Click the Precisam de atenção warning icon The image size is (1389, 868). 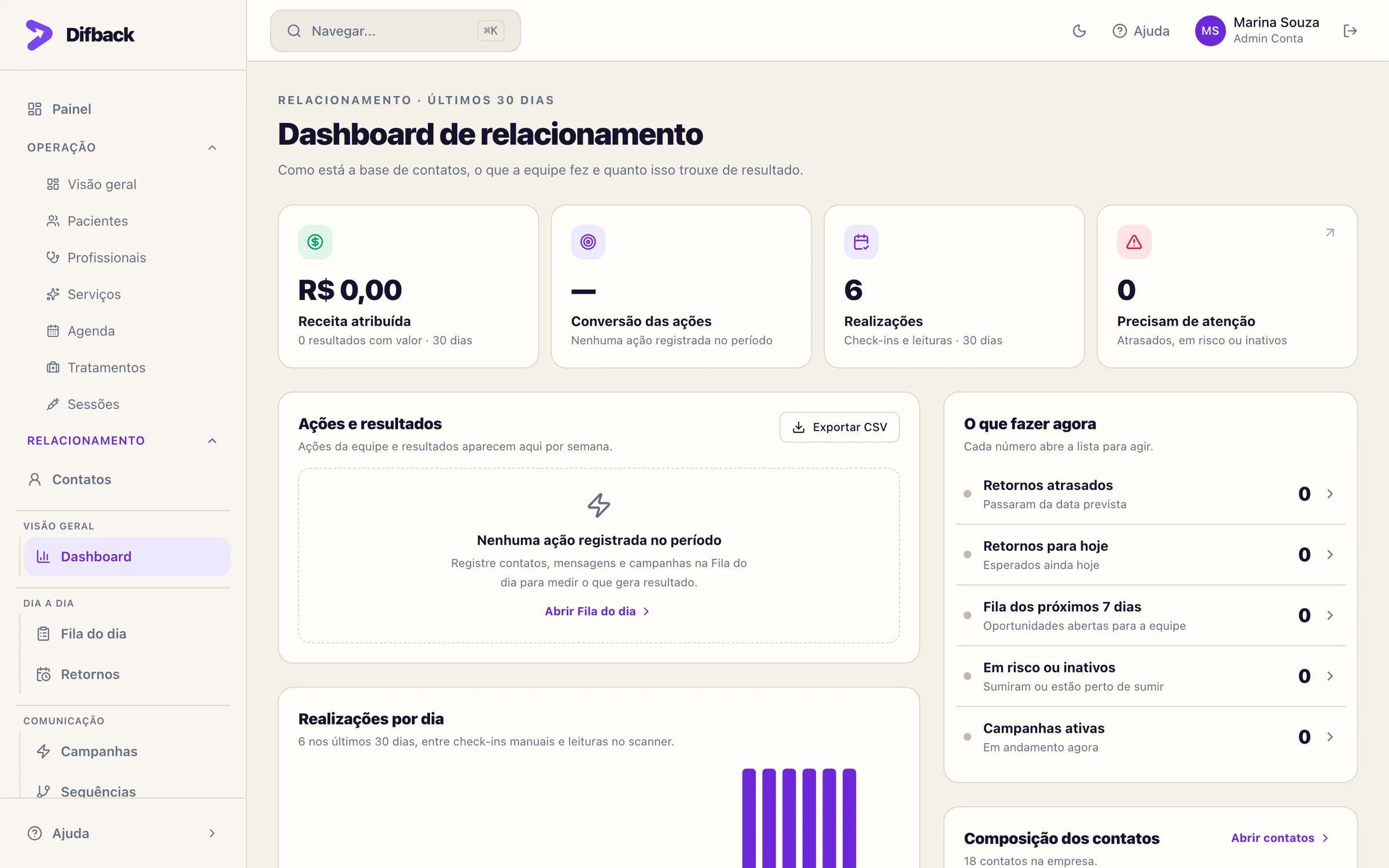1134,242
